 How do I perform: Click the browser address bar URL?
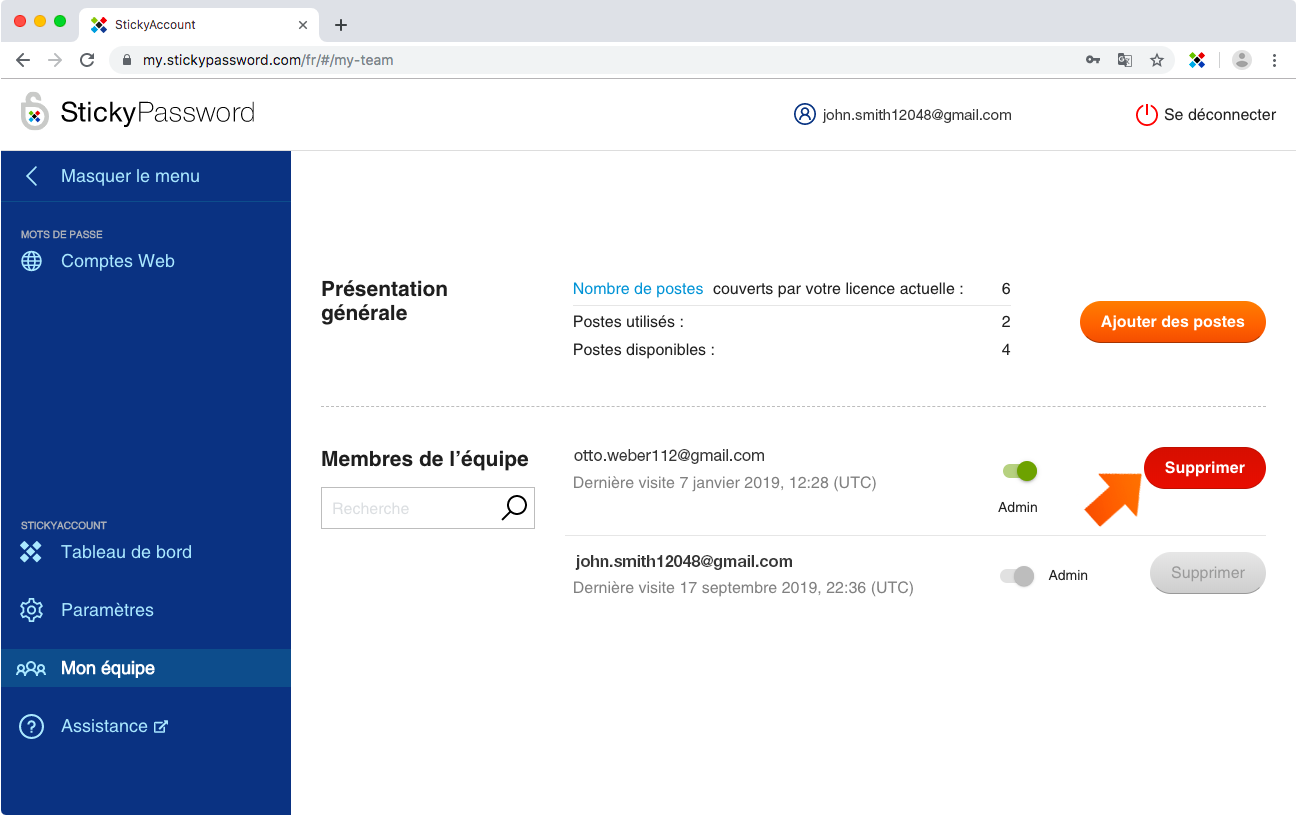[x=268, y=60]
